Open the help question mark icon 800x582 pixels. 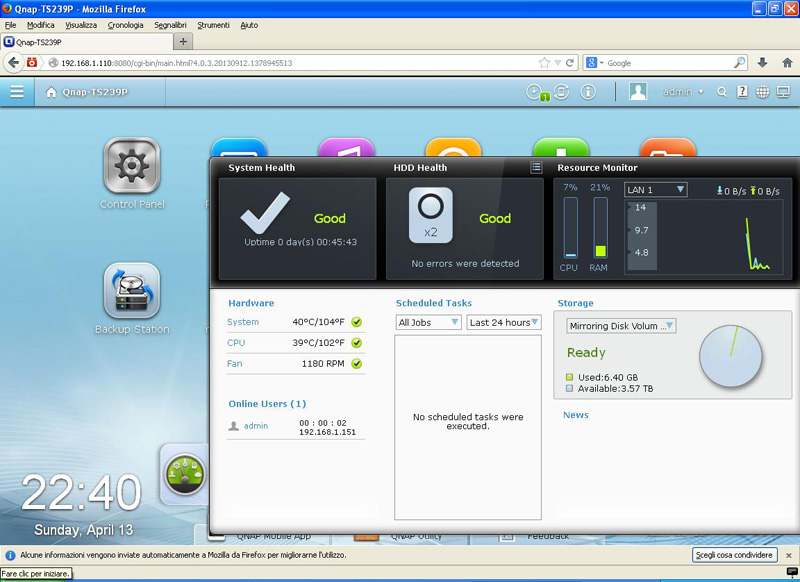(743, 92)
